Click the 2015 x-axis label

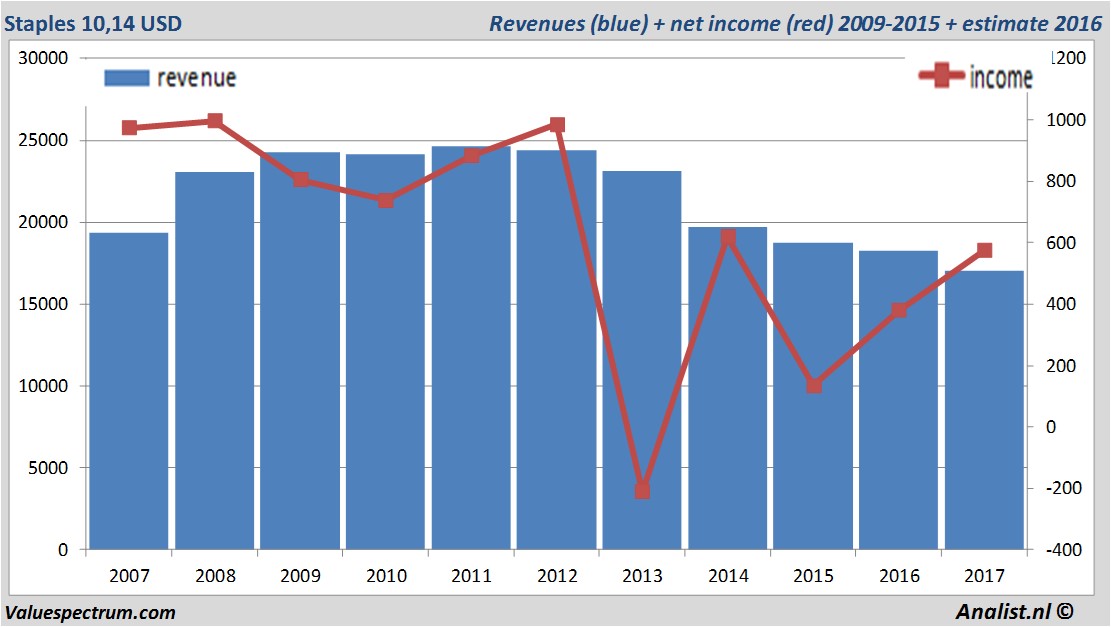(x=813, y=575)
